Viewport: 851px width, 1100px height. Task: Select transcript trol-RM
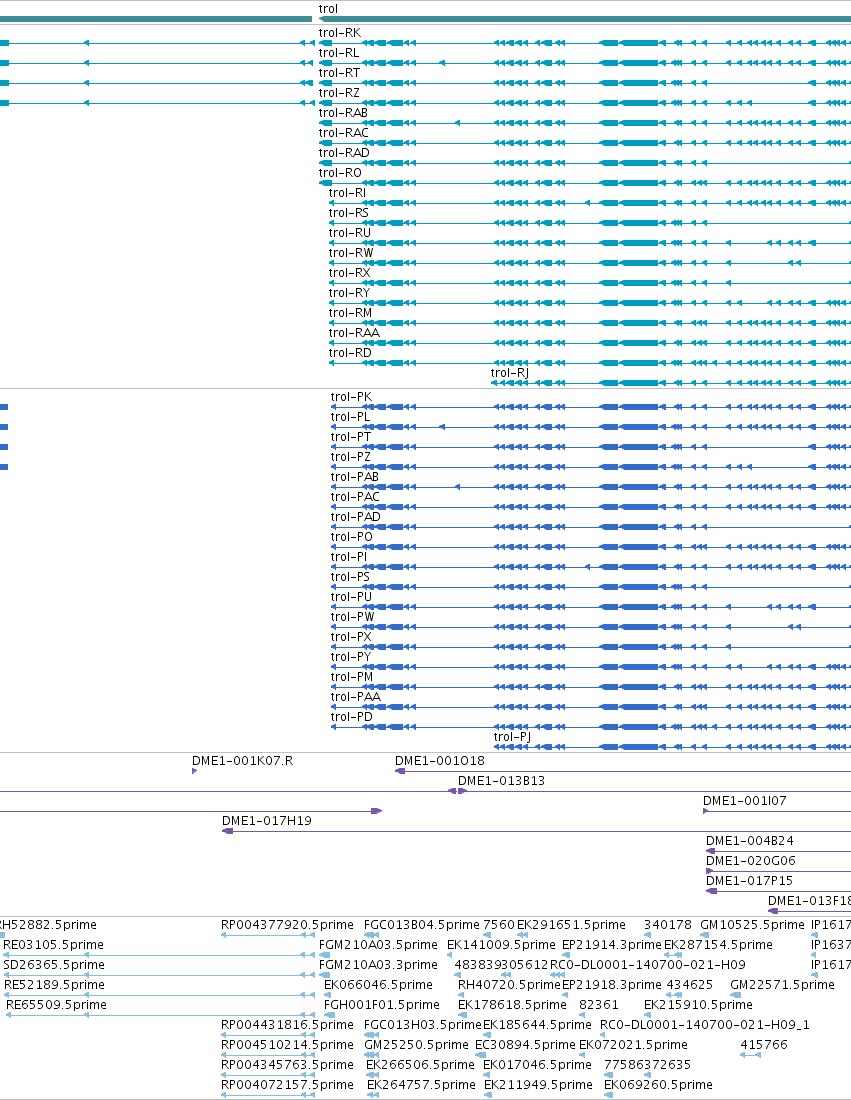point(350,313)
